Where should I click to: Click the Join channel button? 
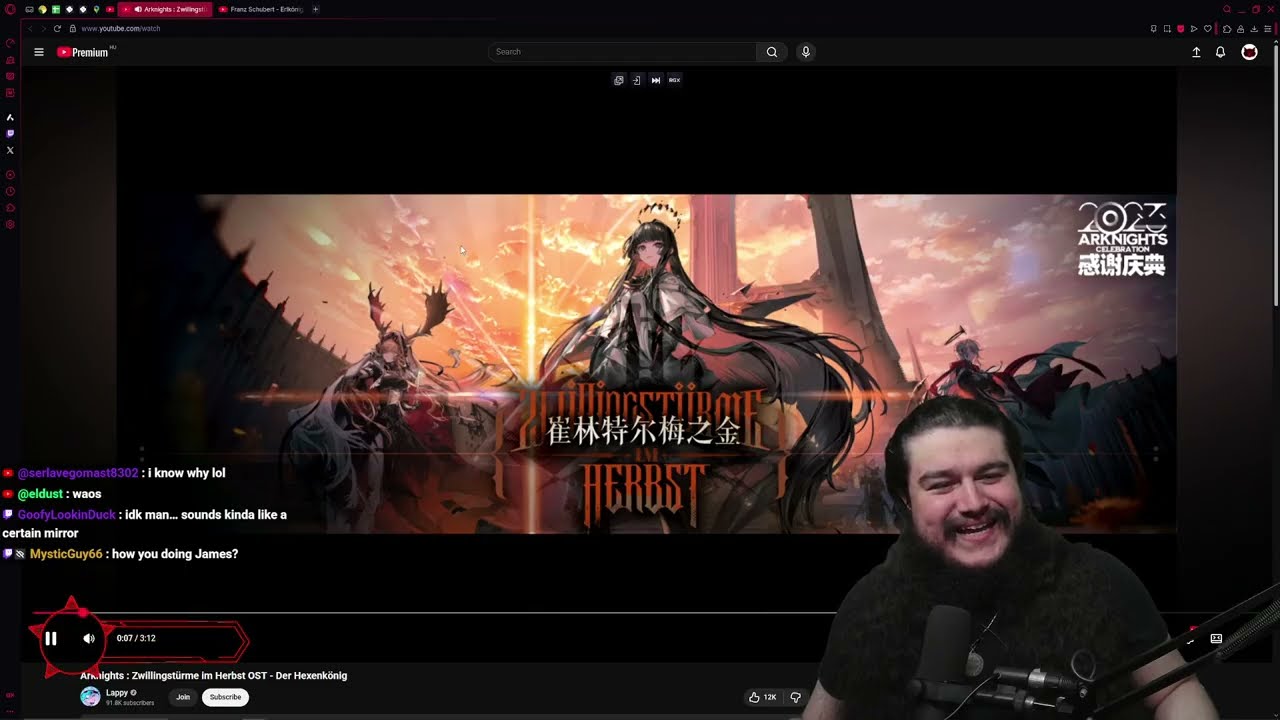click(x=183, y=697)
